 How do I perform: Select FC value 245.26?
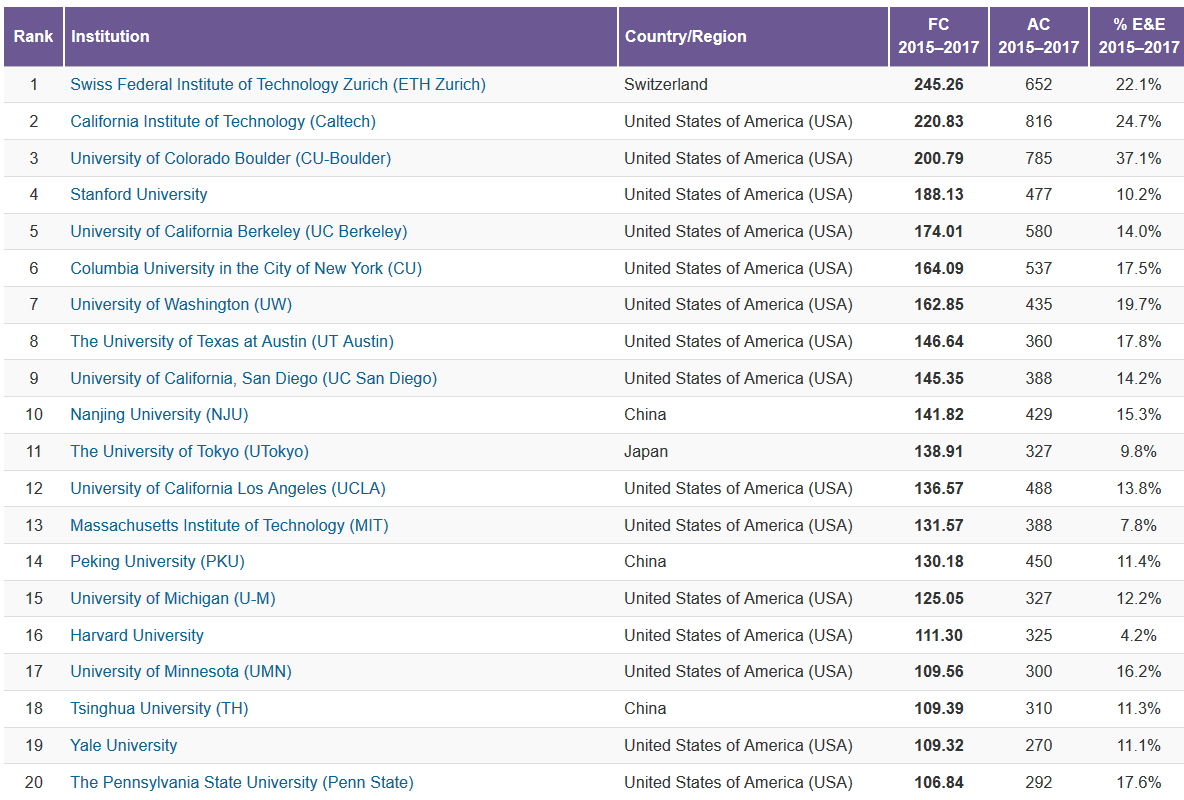tap(939, 85)
